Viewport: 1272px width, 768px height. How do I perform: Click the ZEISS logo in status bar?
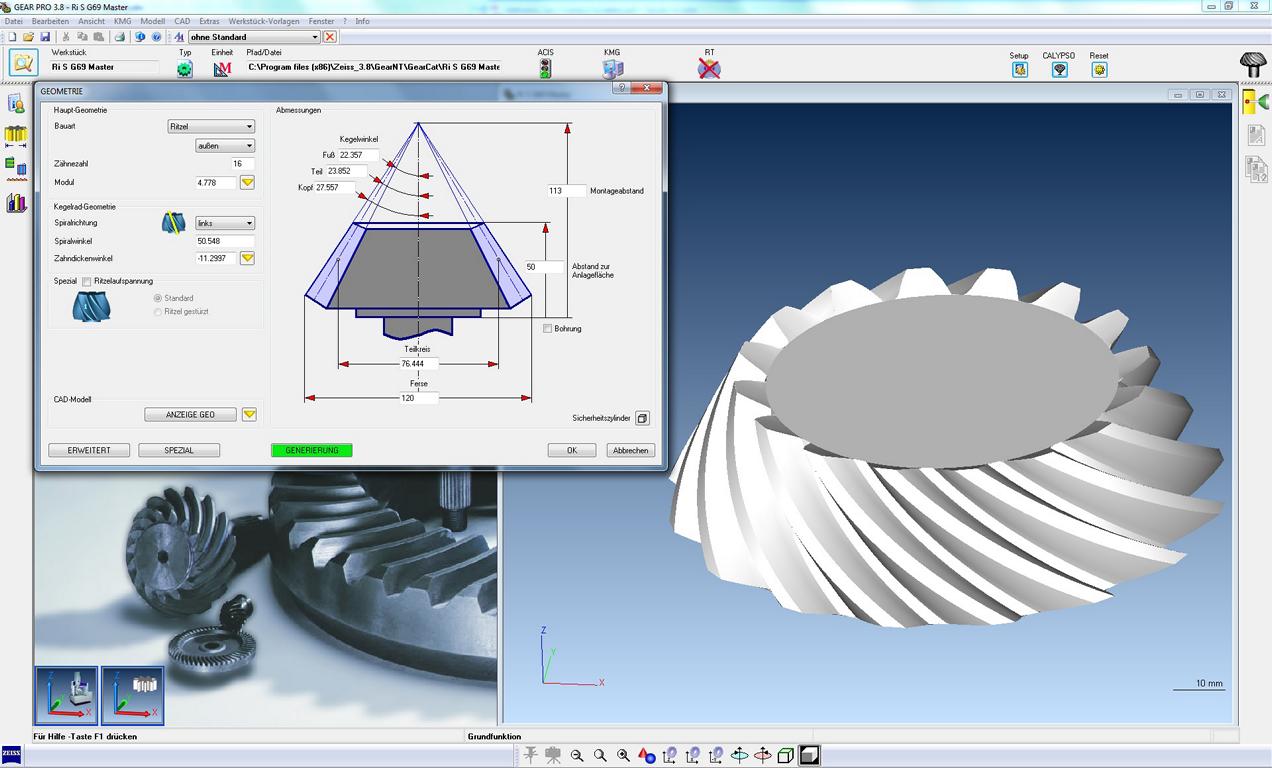tap(12, 755)
